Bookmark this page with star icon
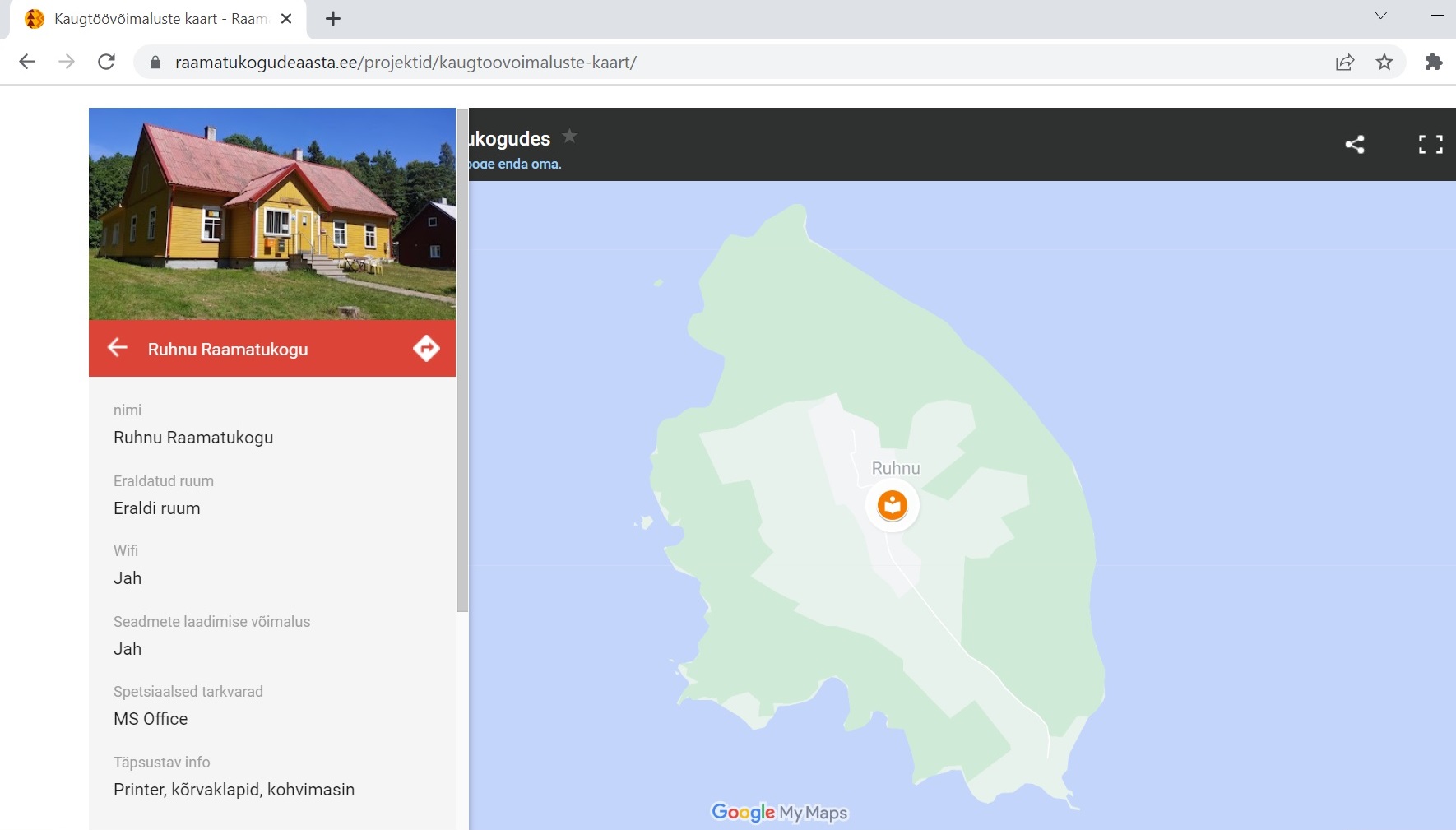Screen dimensions: 1456x830 coord(1384,62)
